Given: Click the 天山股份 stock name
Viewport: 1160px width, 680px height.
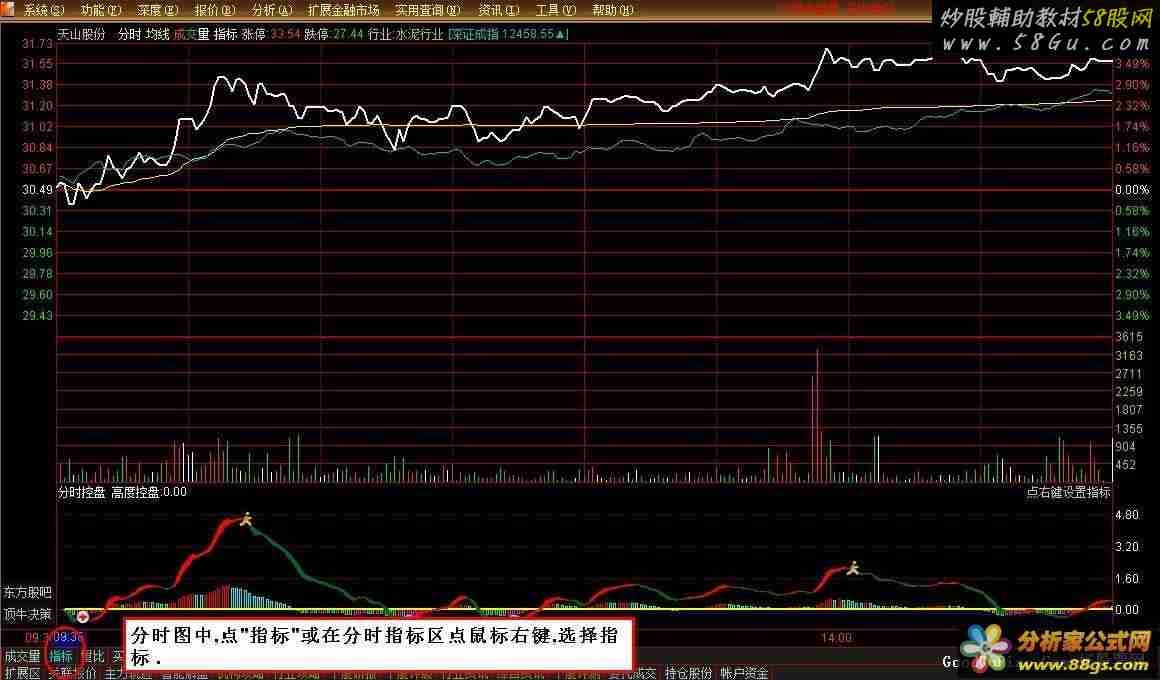Looking at the screenshot, I should 81,34.
